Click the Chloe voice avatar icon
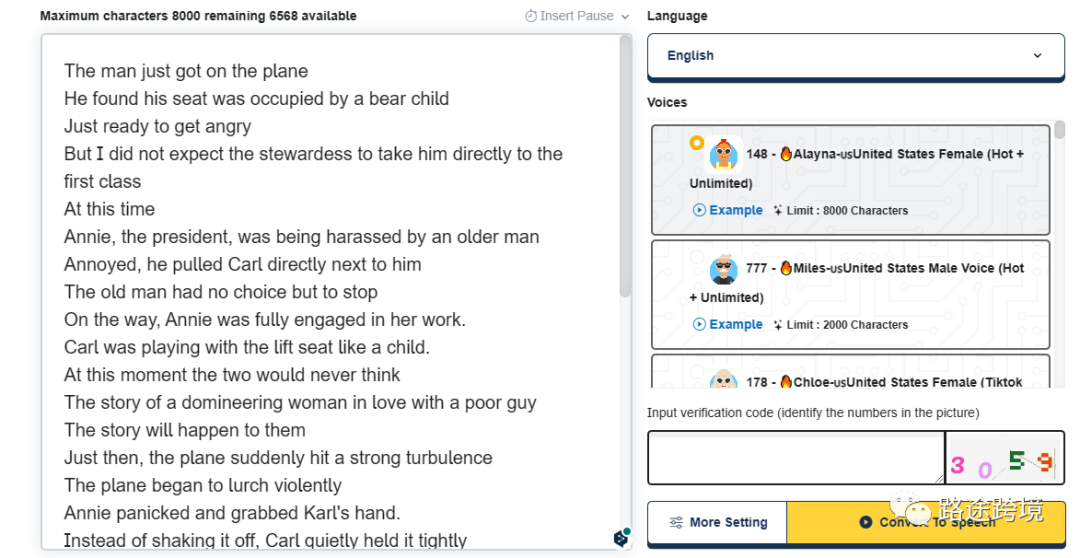 (724, 379)
